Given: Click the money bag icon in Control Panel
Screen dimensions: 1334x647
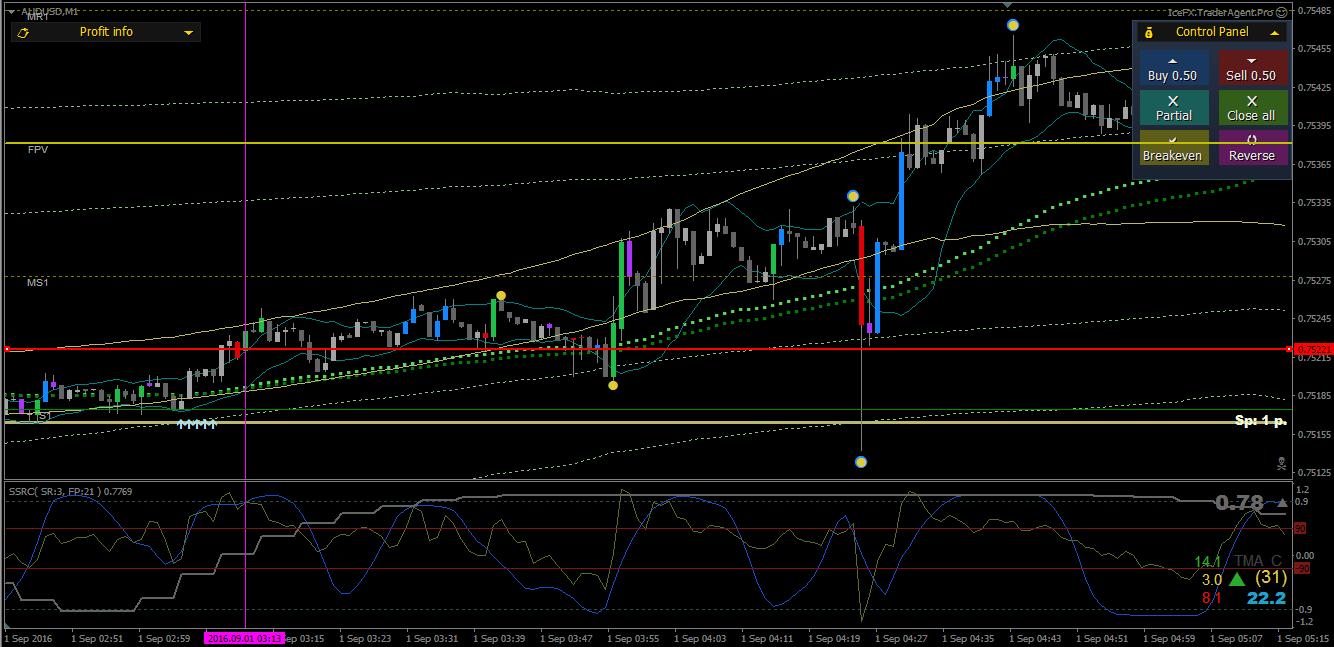Looking at the screenshot, I should pyautogui.click(x=1149, y=32).
